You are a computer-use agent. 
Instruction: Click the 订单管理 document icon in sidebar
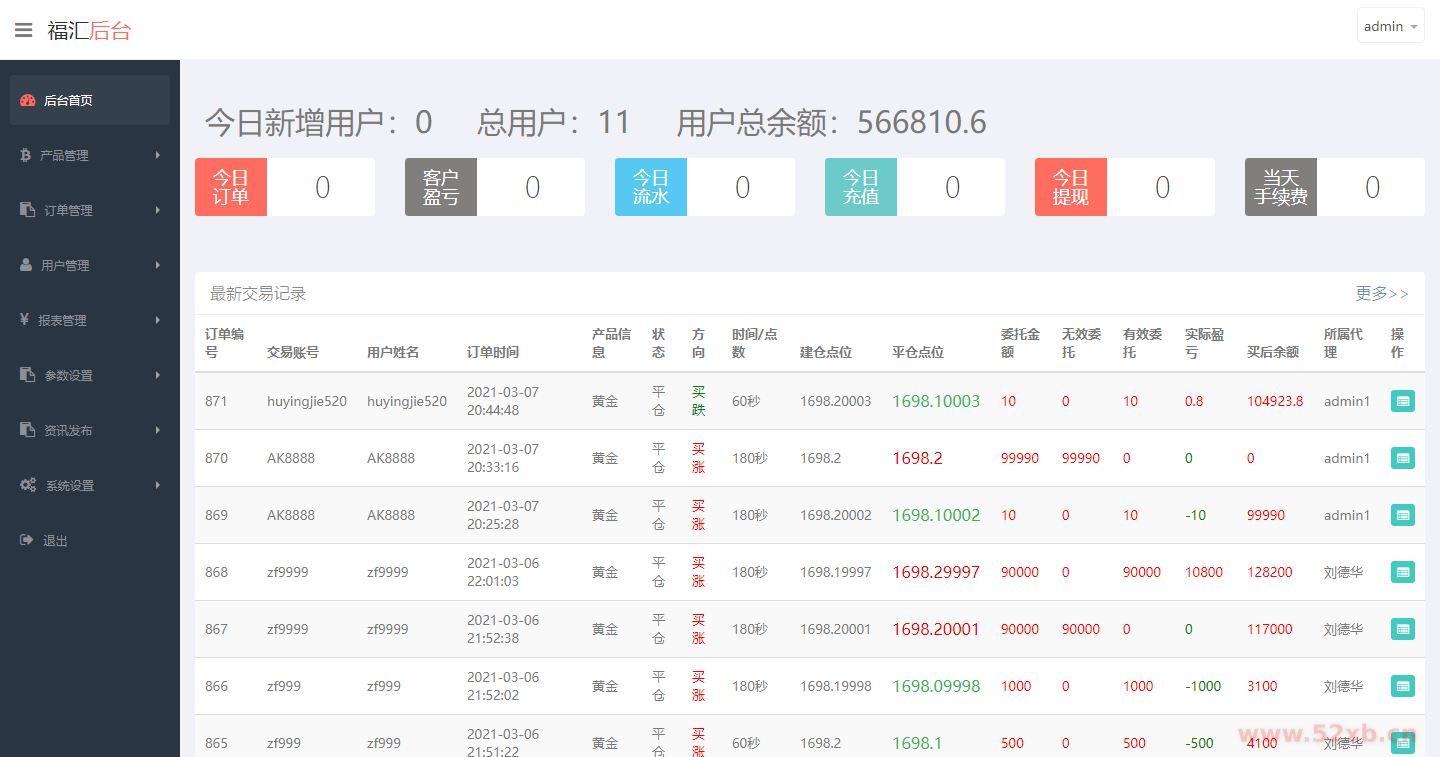(x=27, y=210)
